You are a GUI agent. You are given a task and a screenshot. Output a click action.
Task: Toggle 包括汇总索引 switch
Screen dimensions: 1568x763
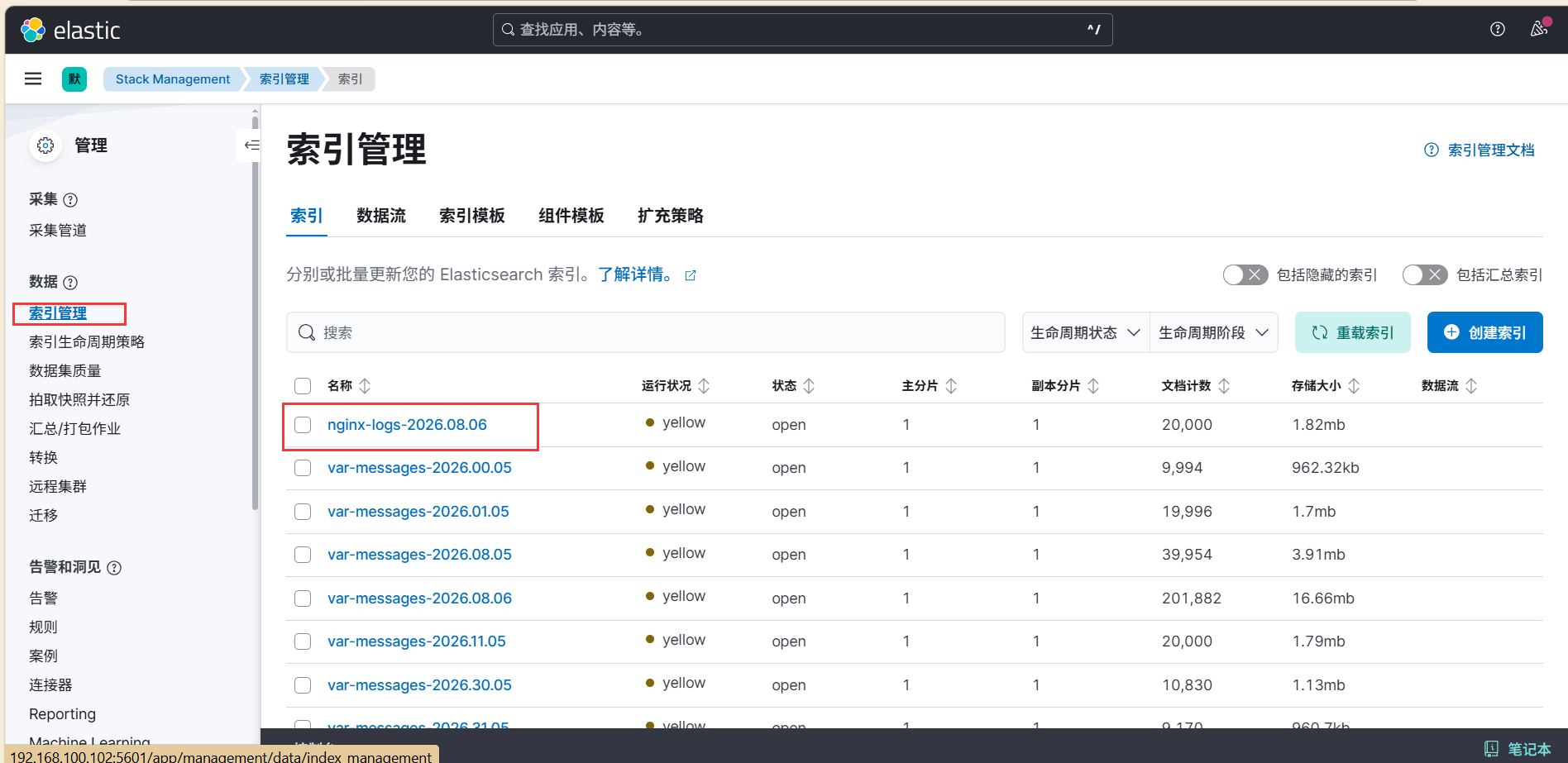coord(1425,275)
